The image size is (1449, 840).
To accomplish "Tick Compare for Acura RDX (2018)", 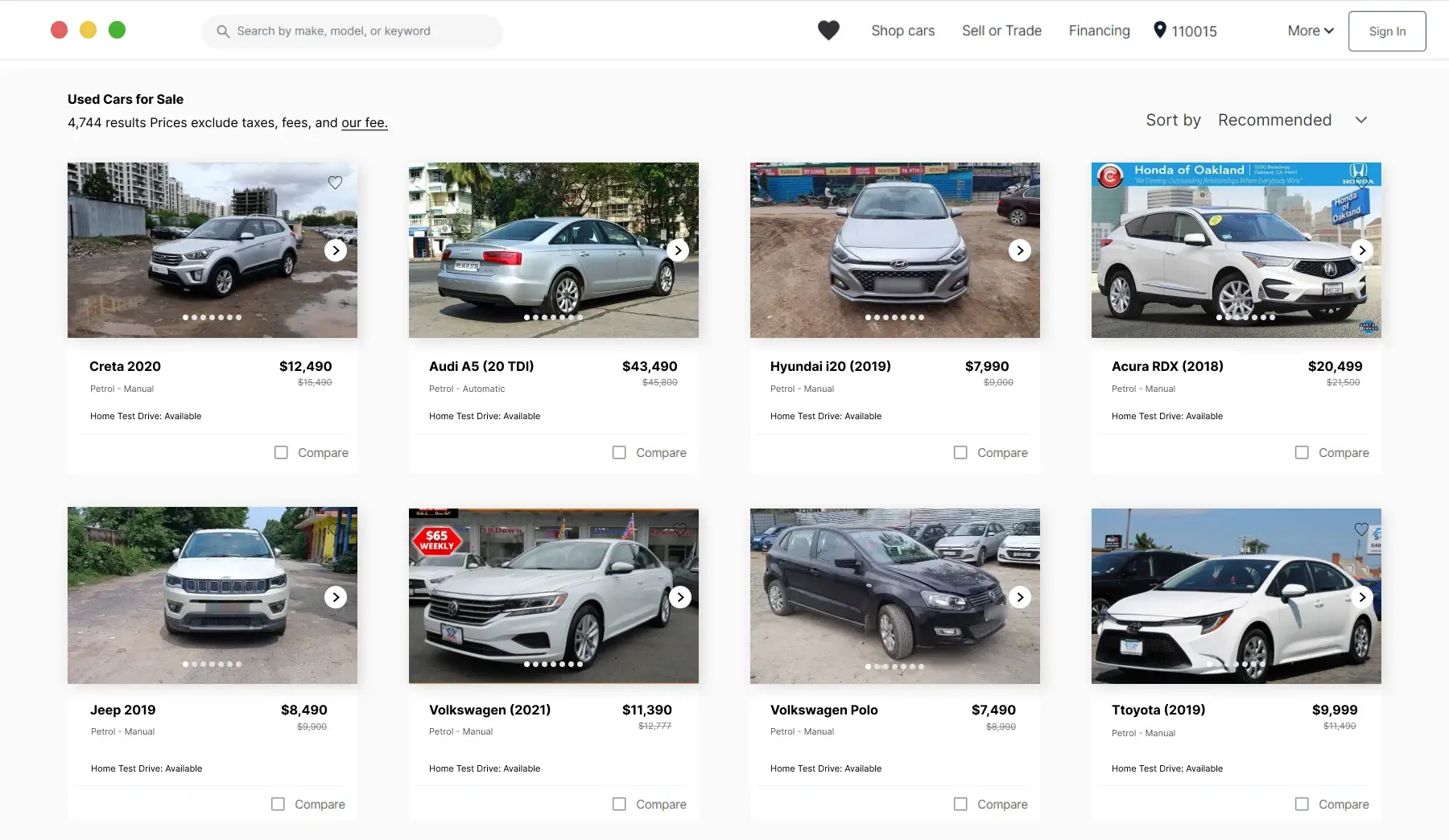I will (1302, 453).
